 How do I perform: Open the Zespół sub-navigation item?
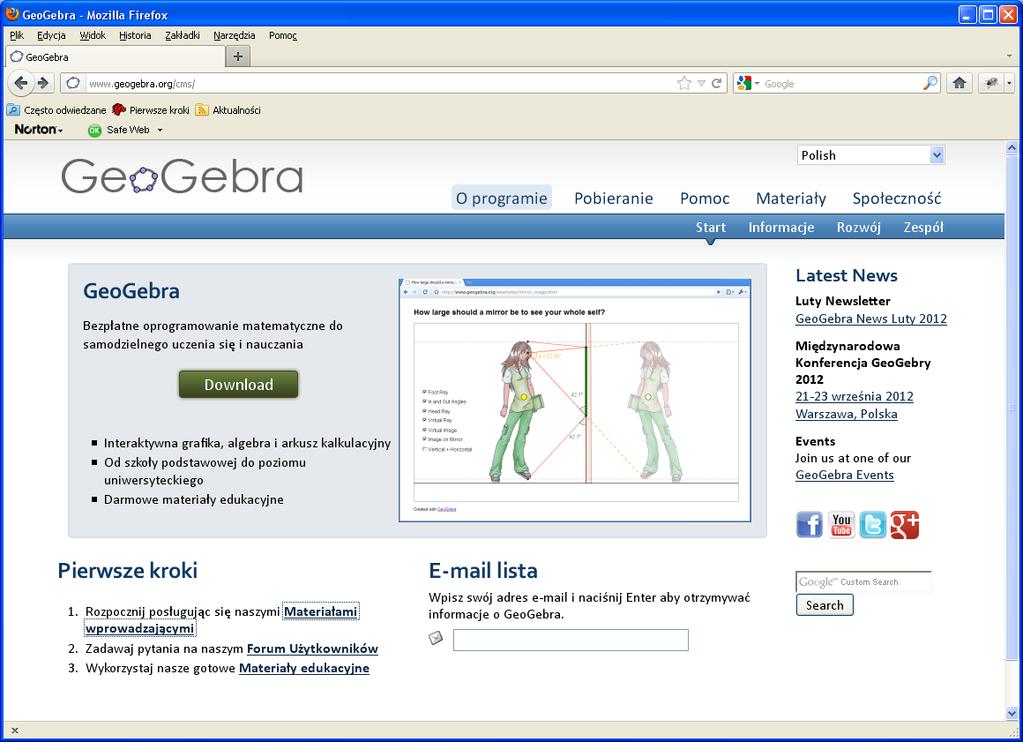[x=923, y=227]
